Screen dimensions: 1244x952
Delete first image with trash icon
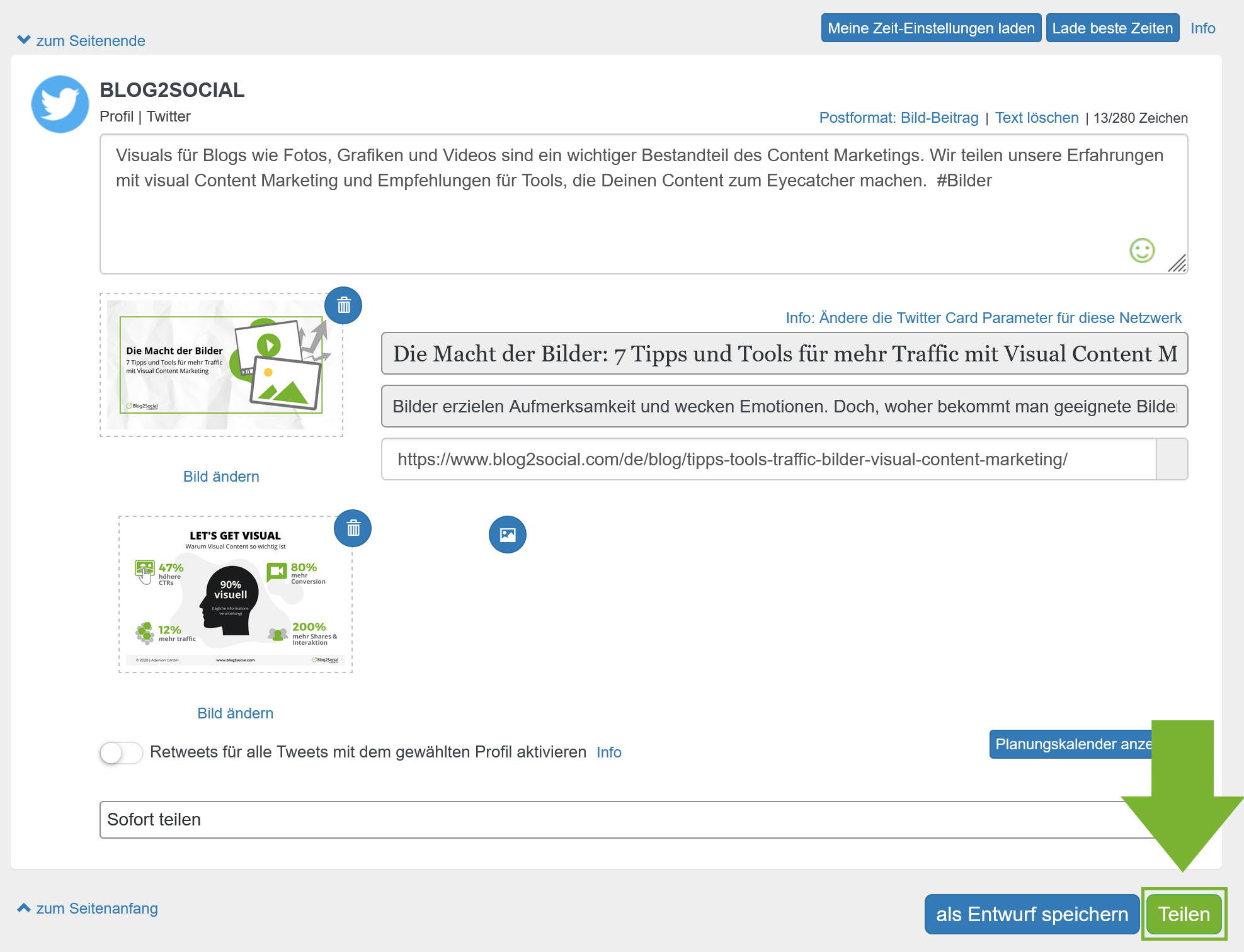click(343, 305)
